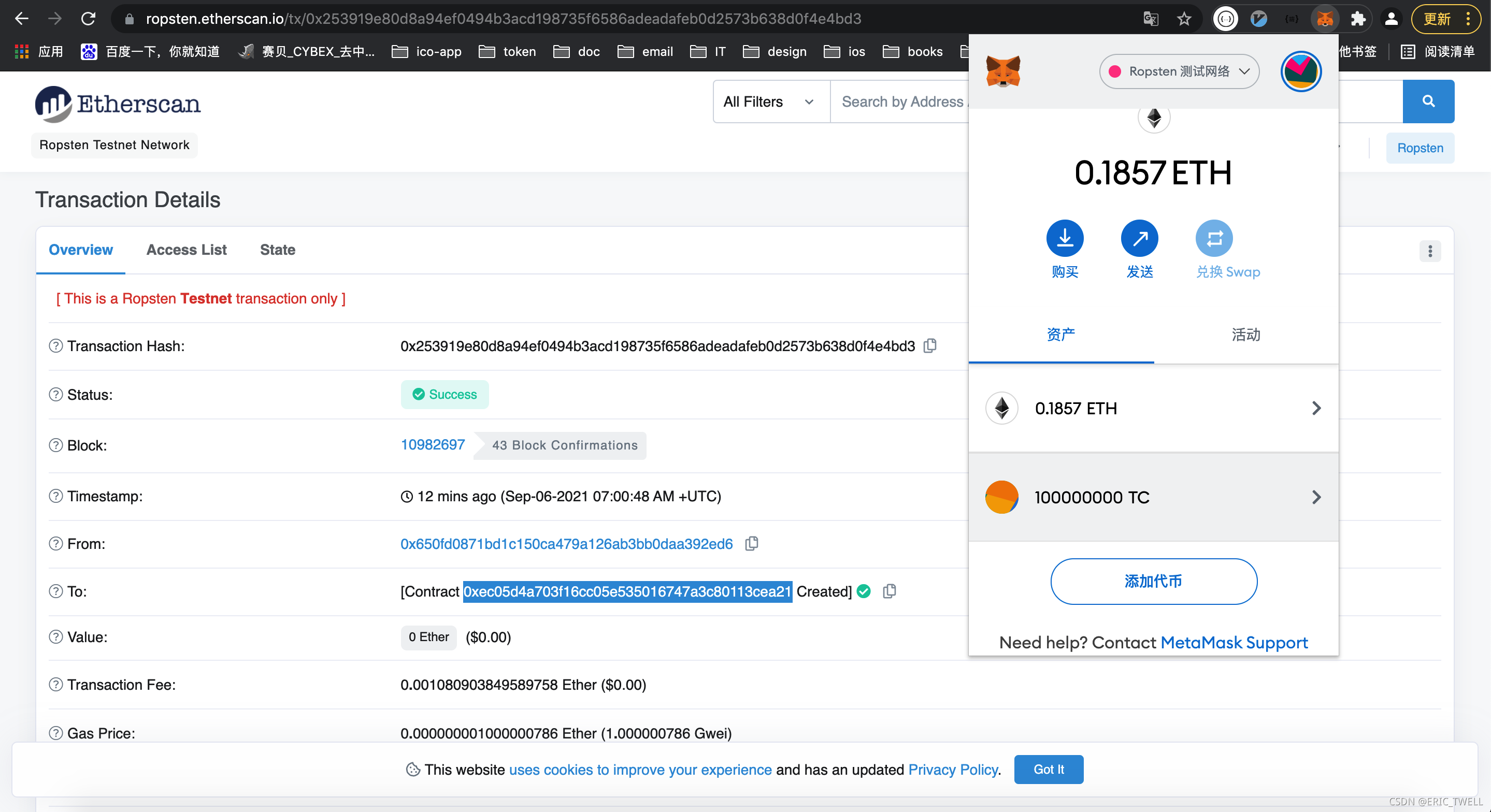Switch to MetaMask Activity (活动) tab
This screenshot has width=1491, height=812.
pos(1245,335)
